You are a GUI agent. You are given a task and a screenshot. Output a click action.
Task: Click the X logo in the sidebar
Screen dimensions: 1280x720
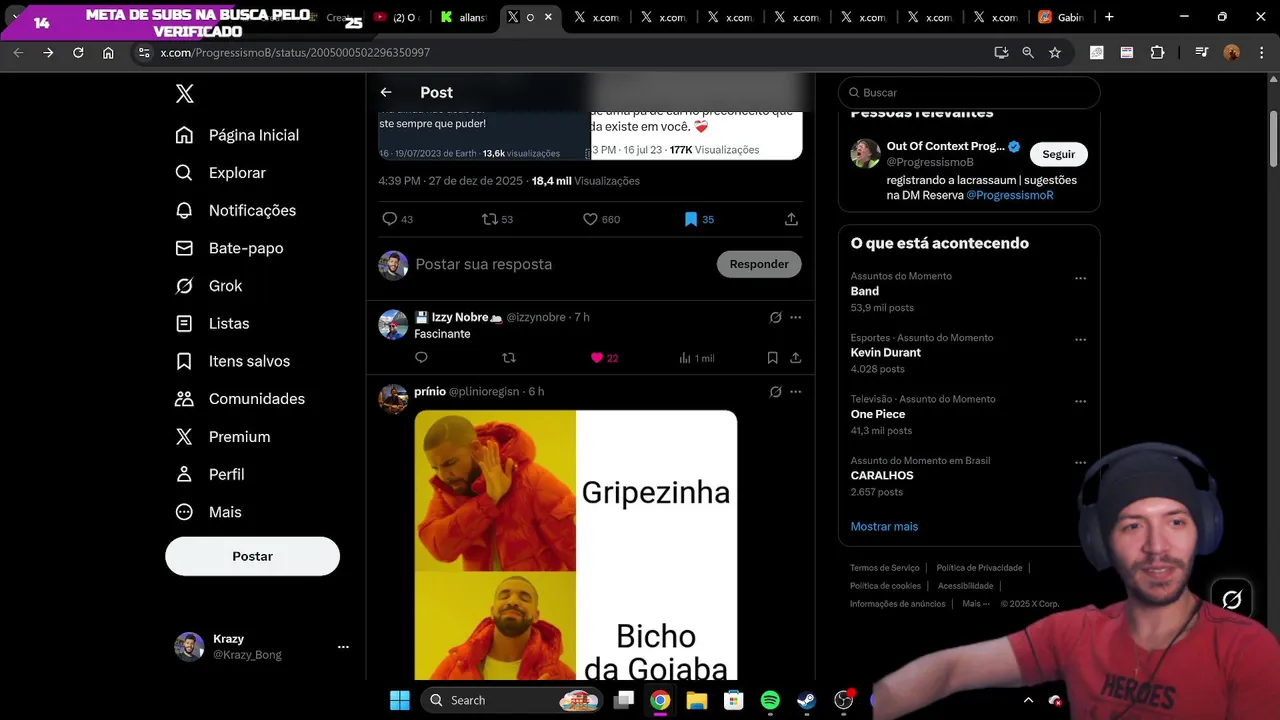click(x=185, y=94)
